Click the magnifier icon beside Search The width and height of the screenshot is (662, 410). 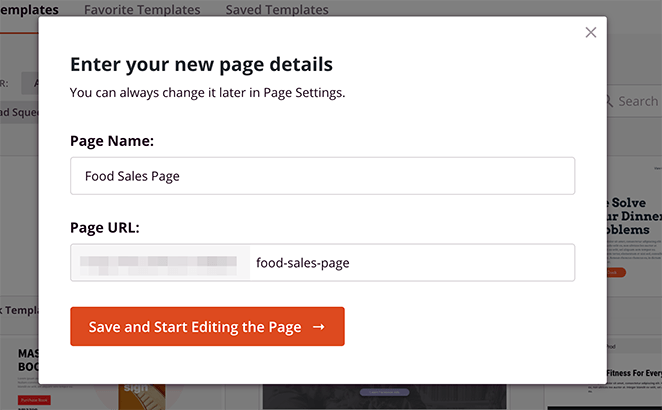609,101
